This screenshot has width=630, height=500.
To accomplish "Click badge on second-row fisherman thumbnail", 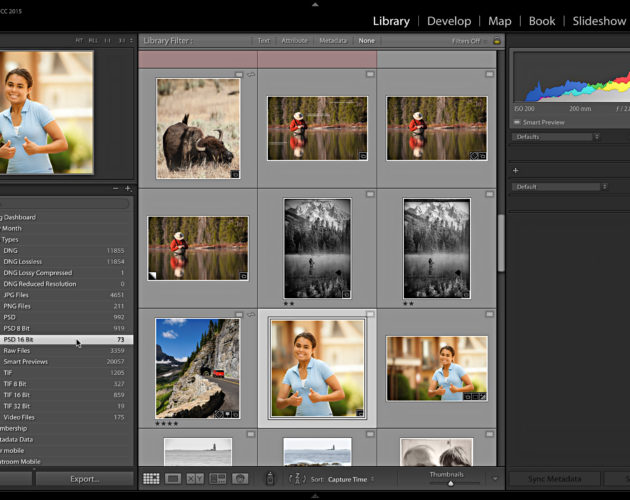I will click(x=243, y=276).
